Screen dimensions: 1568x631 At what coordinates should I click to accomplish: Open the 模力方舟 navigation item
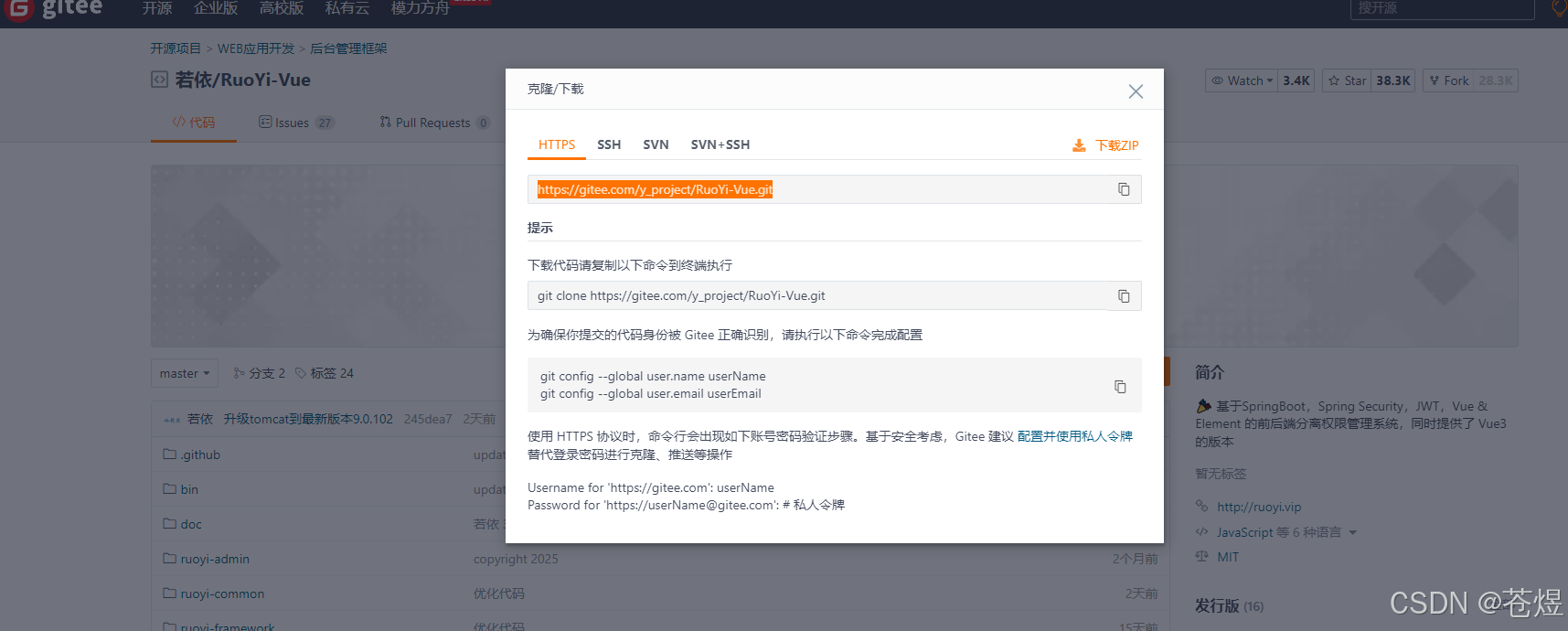pos(421,8)
